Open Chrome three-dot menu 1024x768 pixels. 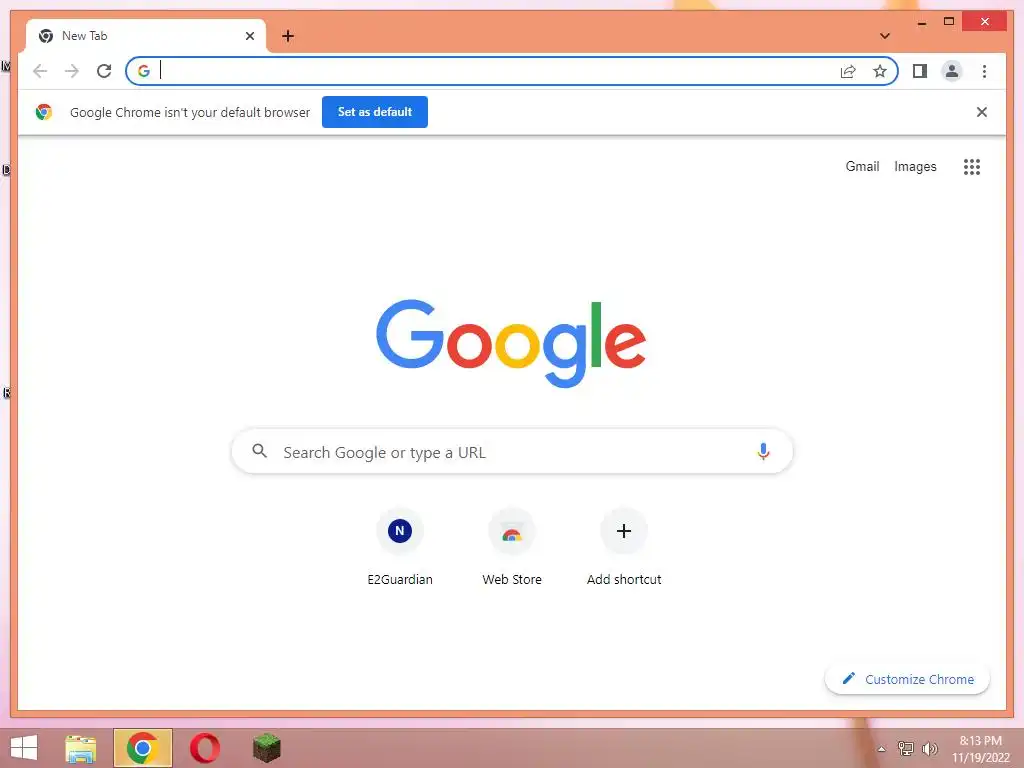[x=984, y=71]
